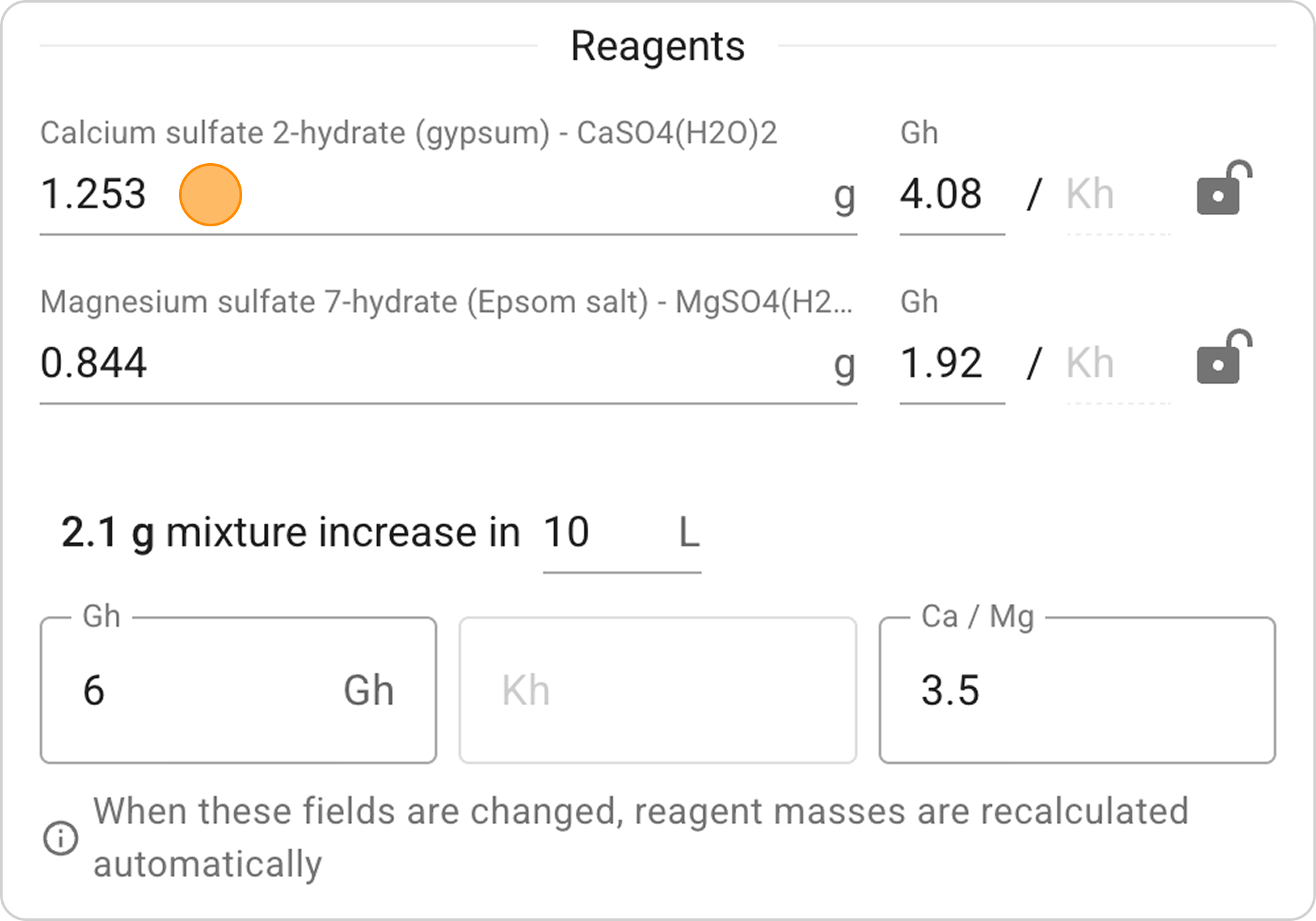The image size is (1316, 921).
Task: Click the L unit beside the volume
Action: tap(688, 532)
